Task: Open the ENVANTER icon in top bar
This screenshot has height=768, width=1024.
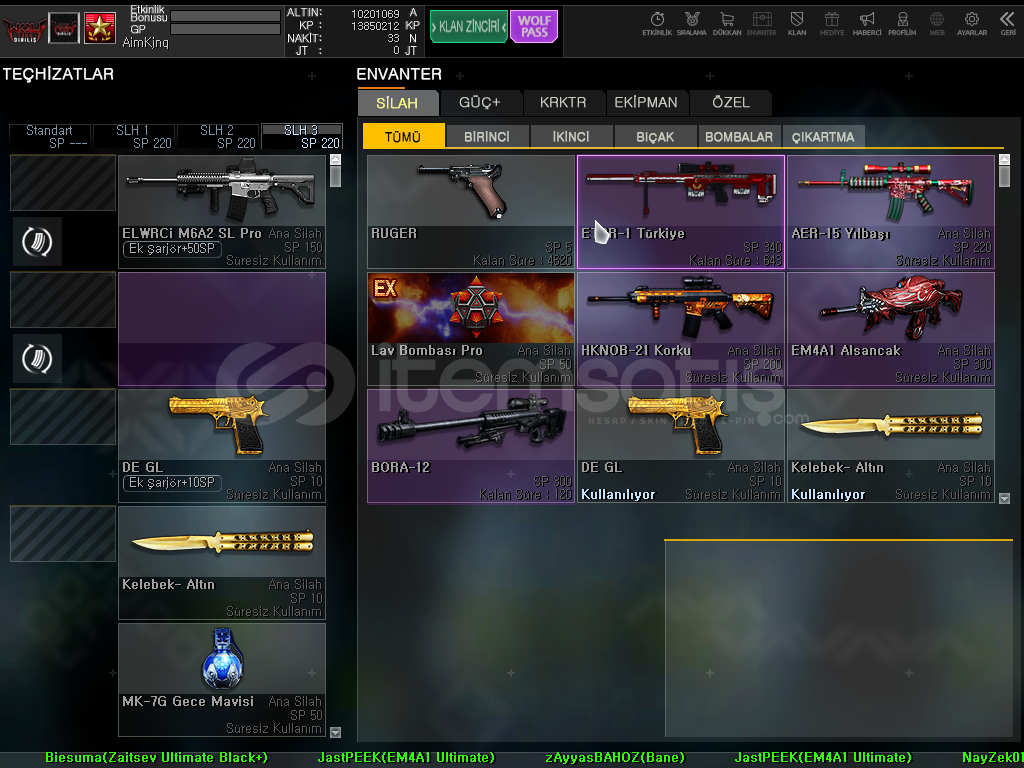Action: coord(761,24)
